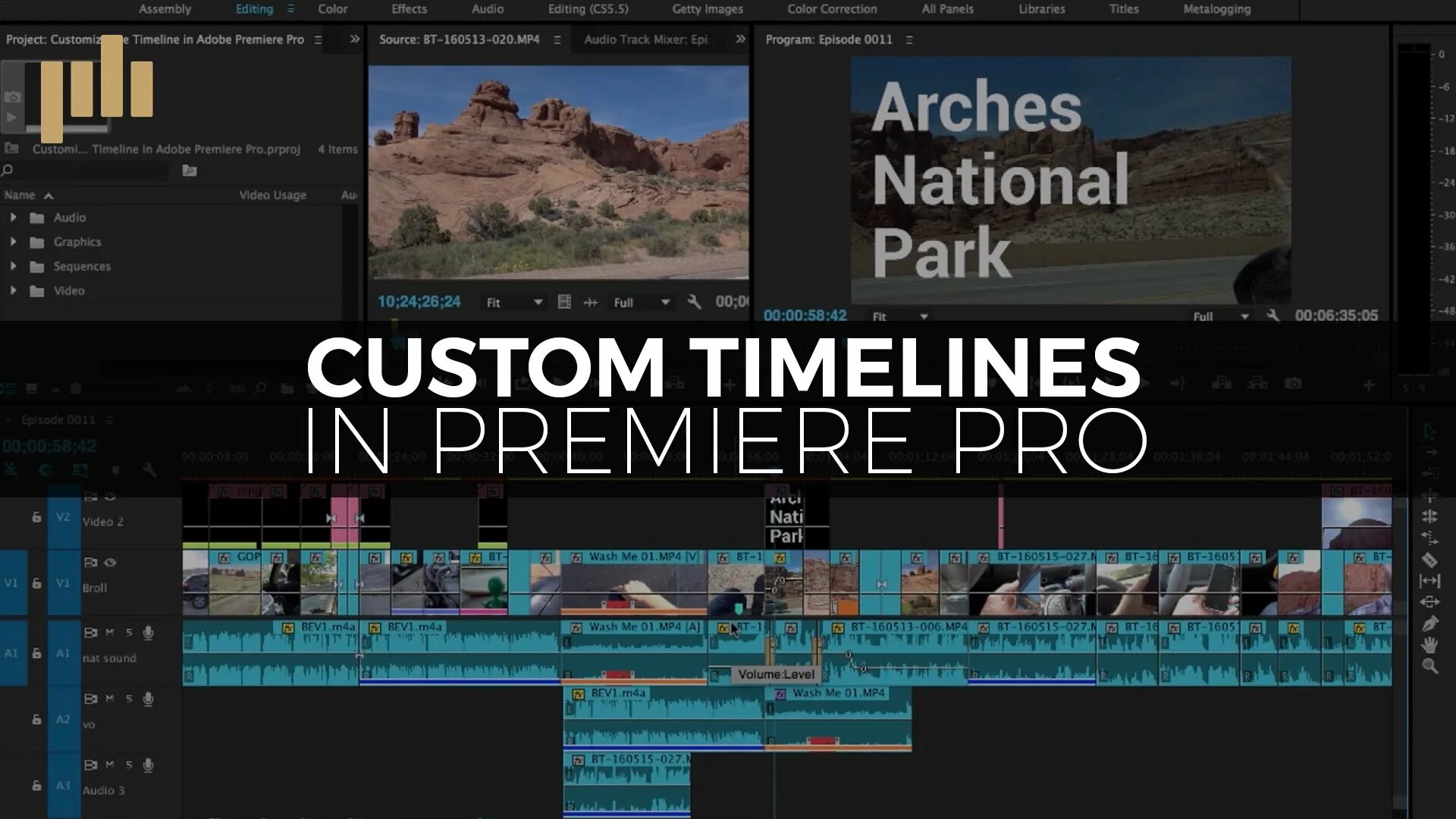This screenshot has width=1456, height=819.
Task: Expand the Graphics bin
Action: pyautogui.click(x=13, y=242)
